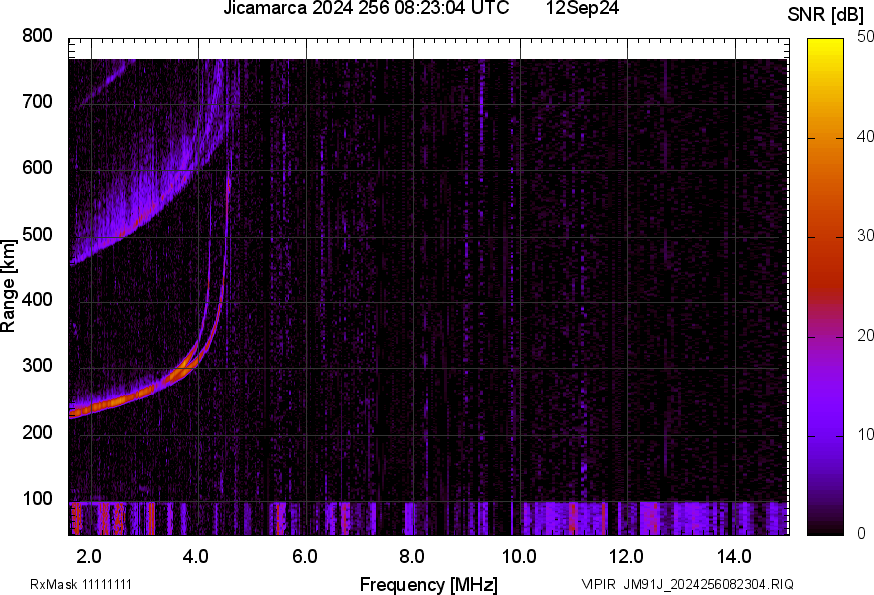Click the RxMask 11111111 text
Viewport: 874px width, 595px height.
pyautogui.click(x=81, y=584)
